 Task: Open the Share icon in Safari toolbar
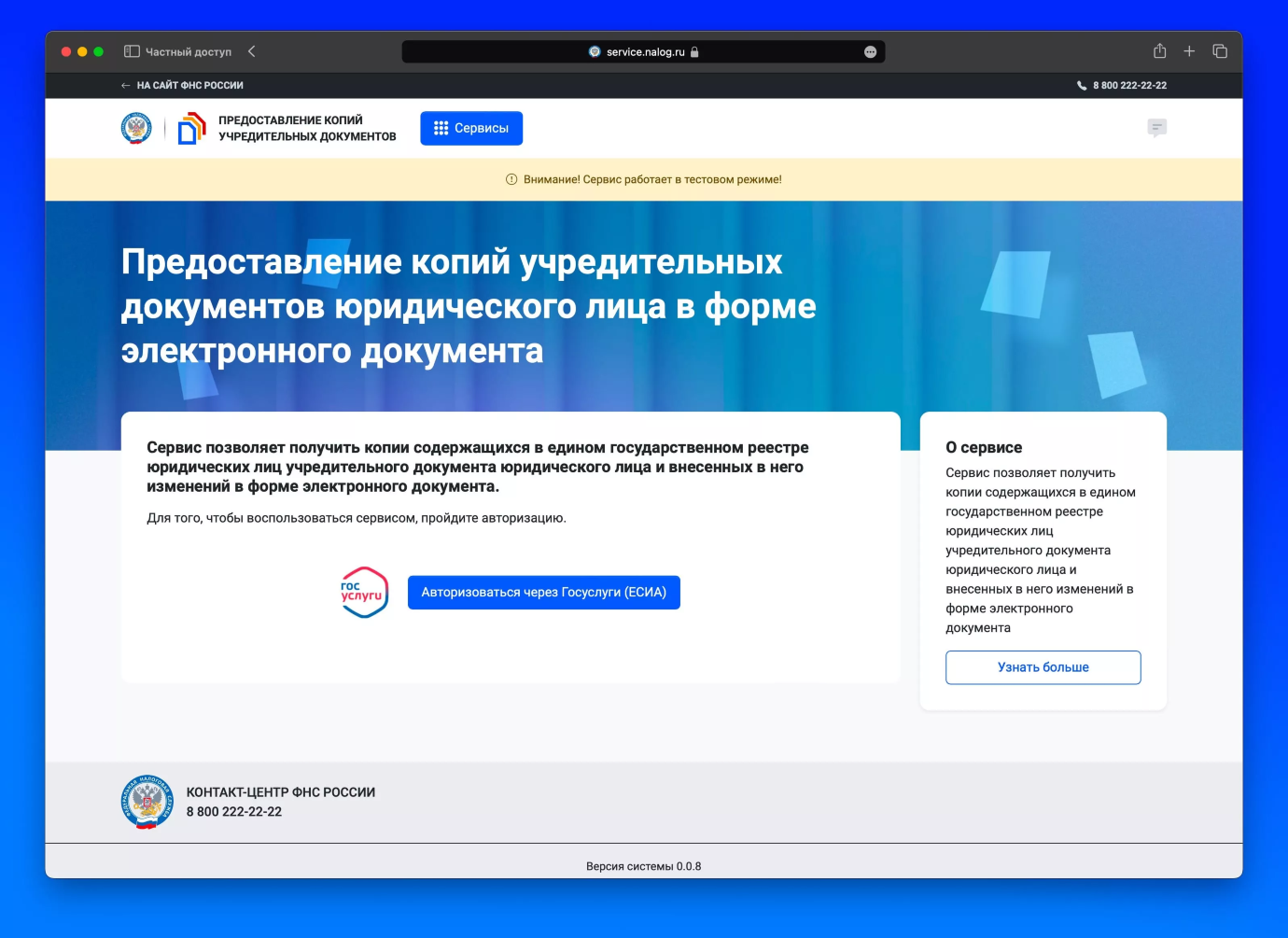(x=1159, y=51)
